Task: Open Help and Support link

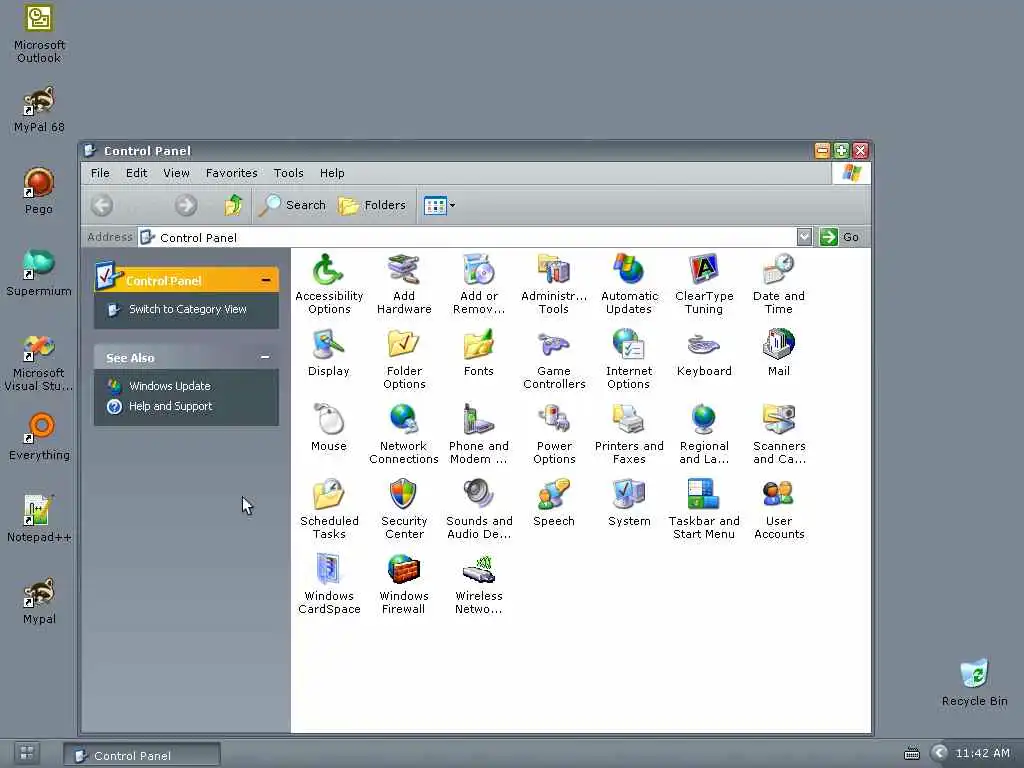Action: coord(170,406)
